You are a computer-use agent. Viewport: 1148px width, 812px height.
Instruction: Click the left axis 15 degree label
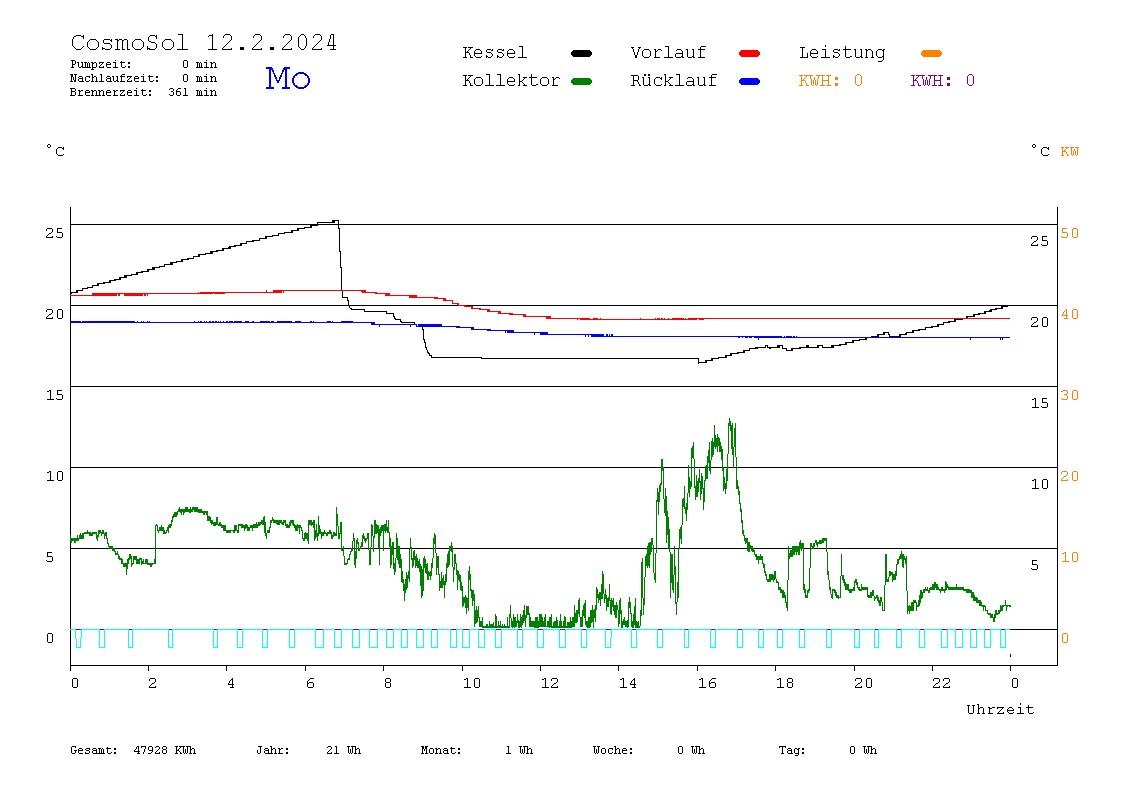pos(54,395)
